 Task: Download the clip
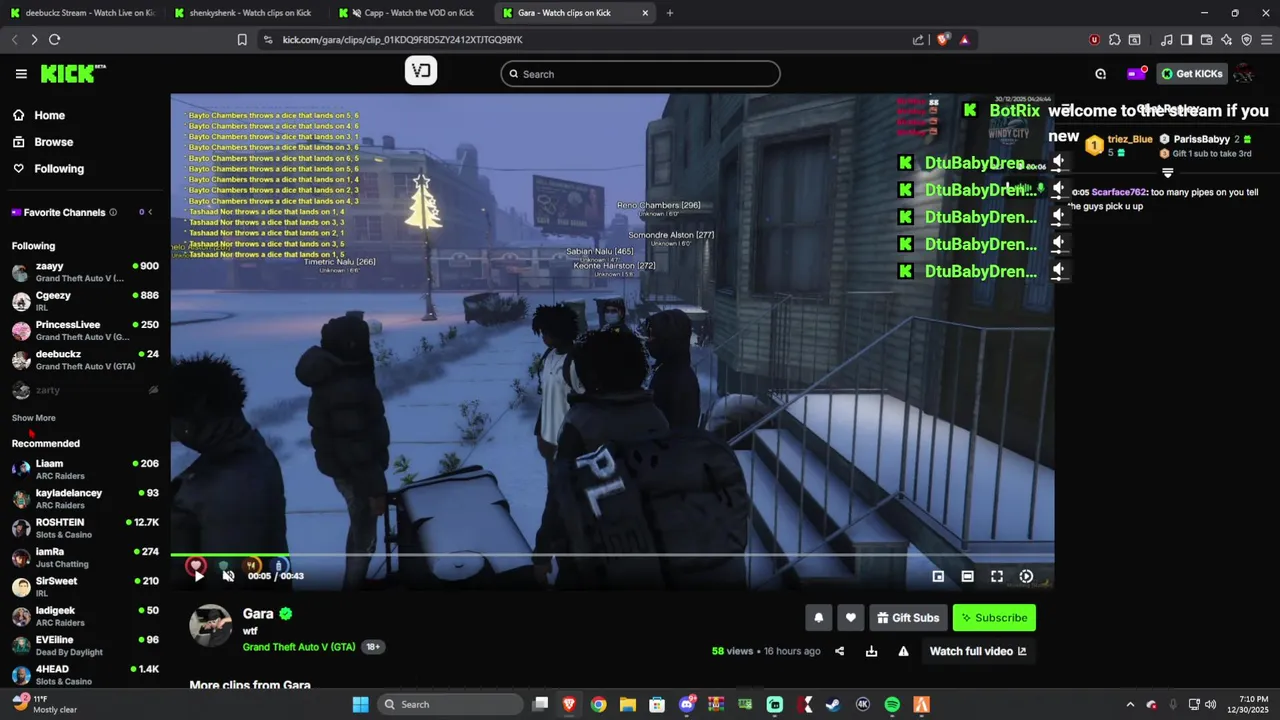[x=871, y=651]
